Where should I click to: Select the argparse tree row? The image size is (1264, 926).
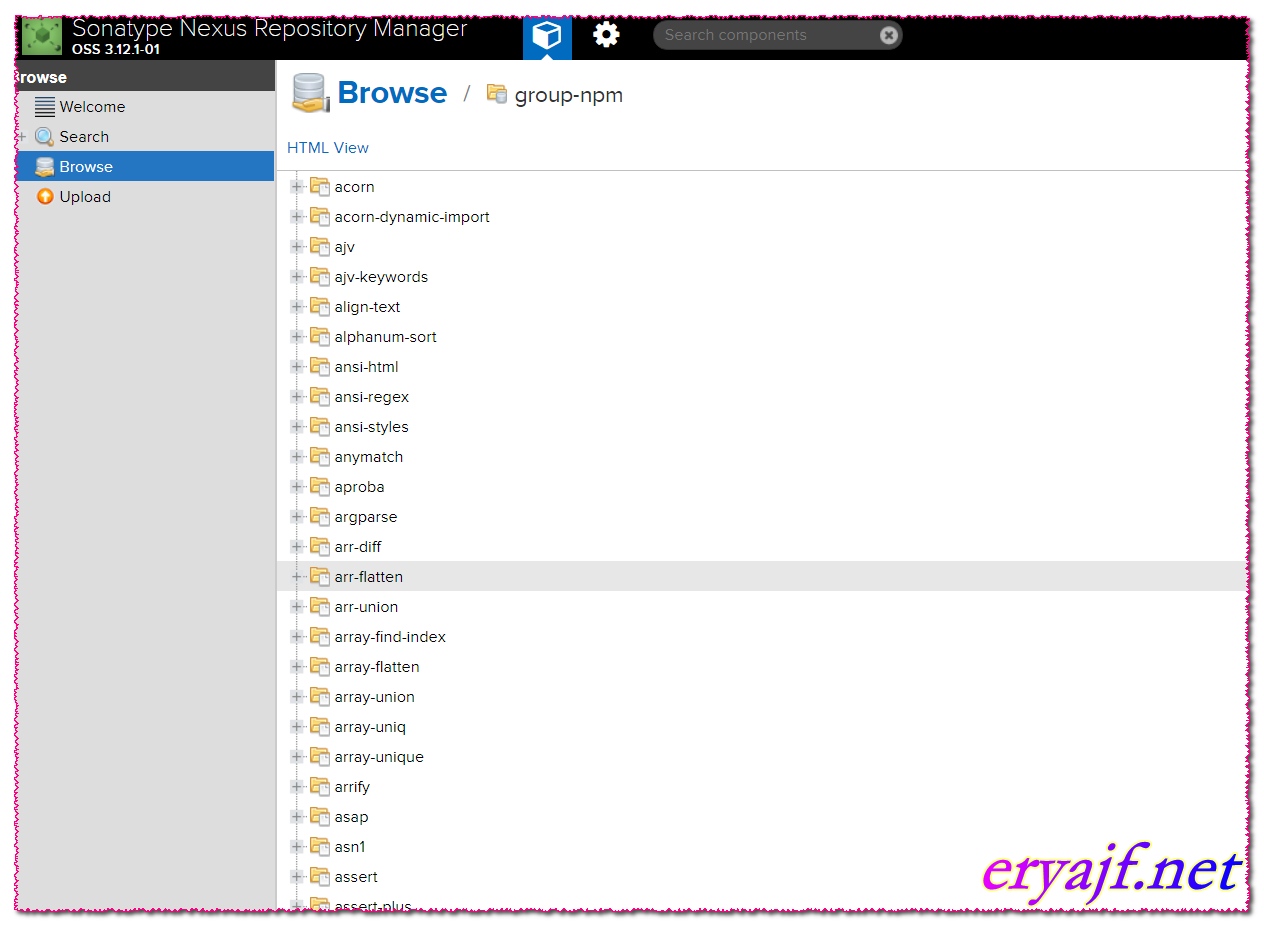pyautogui.click(x=762, y=517)
